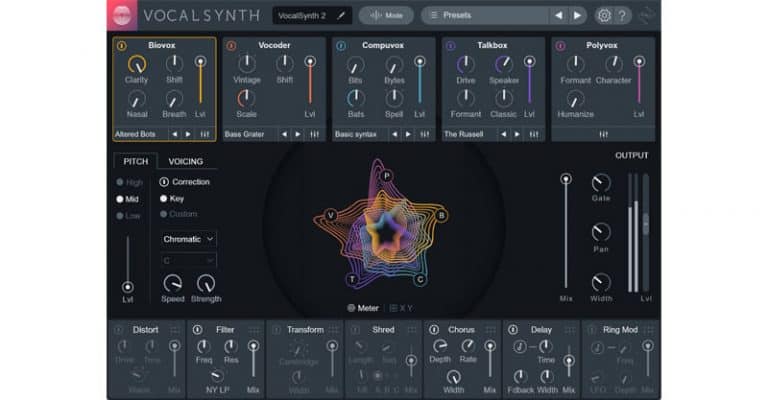Select the Key correction radio option
This screenshot has height=400, width=768.
[x=164, y=199]
